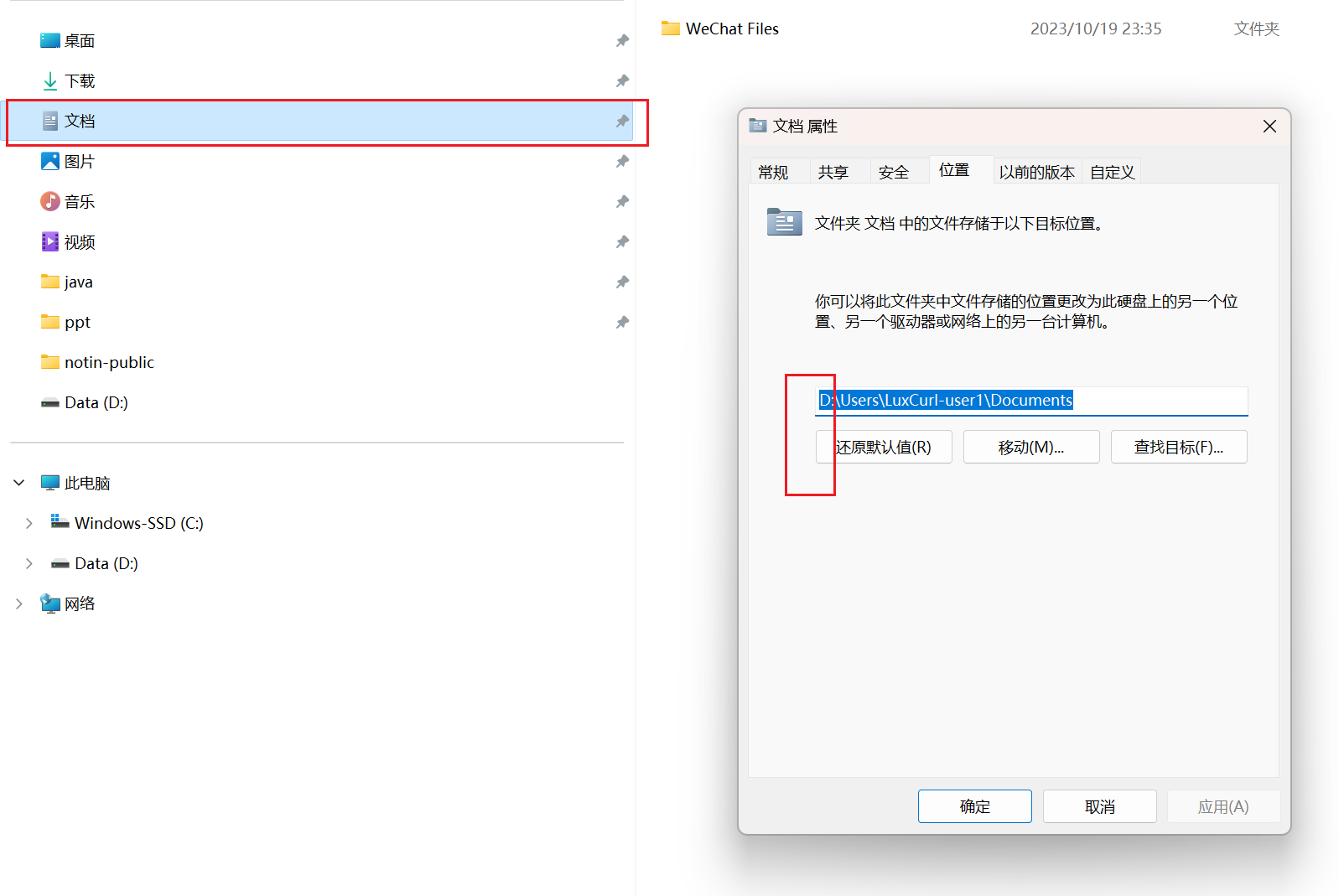Open the 以前的版本 (Previous Versions) tab
Image resolution: width=1339 pixels, height=896 pixels.
click(1036, 172)
